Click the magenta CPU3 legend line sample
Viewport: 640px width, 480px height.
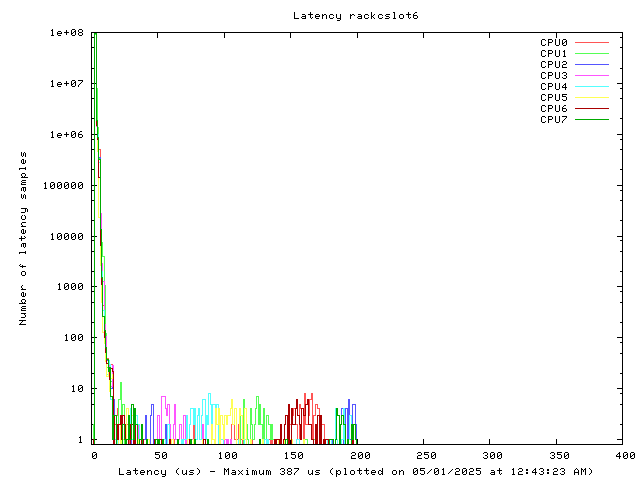tap(592, 76)
